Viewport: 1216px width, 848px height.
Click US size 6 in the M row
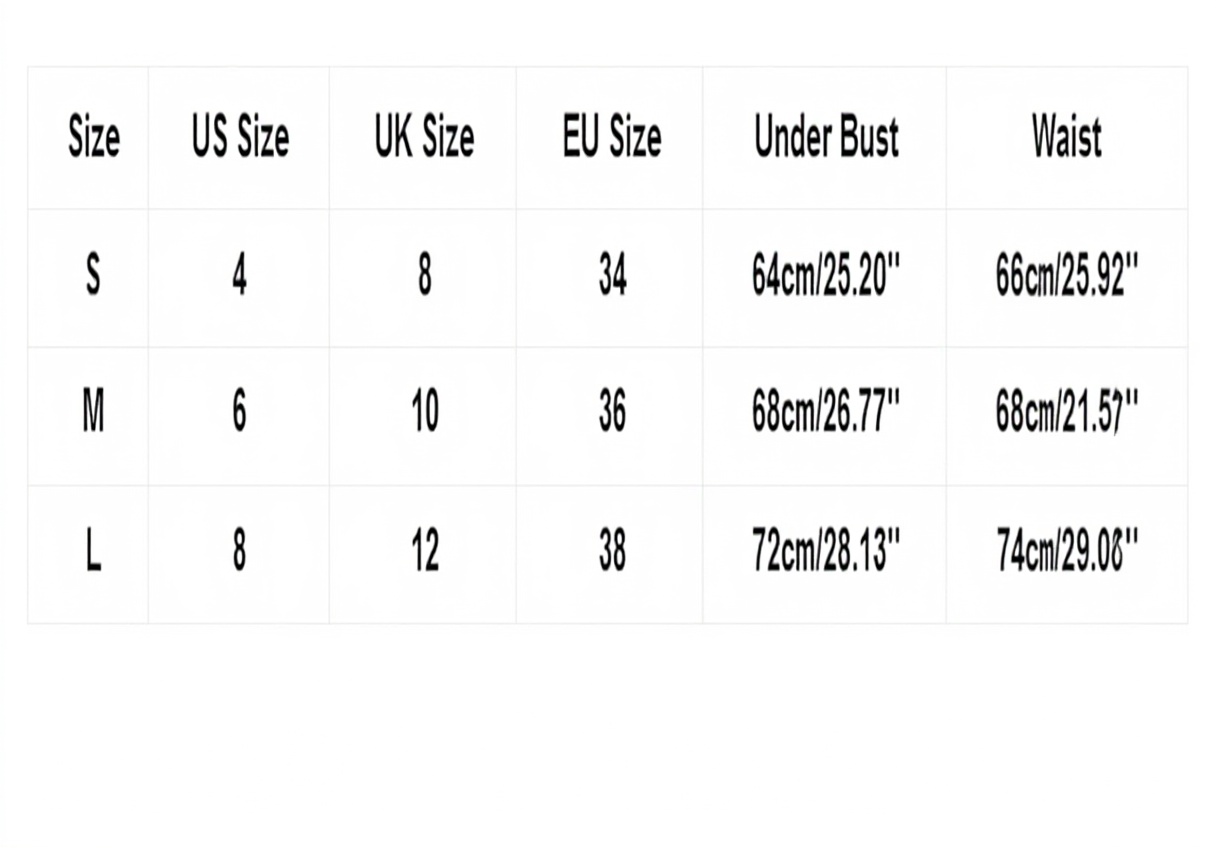240,412
